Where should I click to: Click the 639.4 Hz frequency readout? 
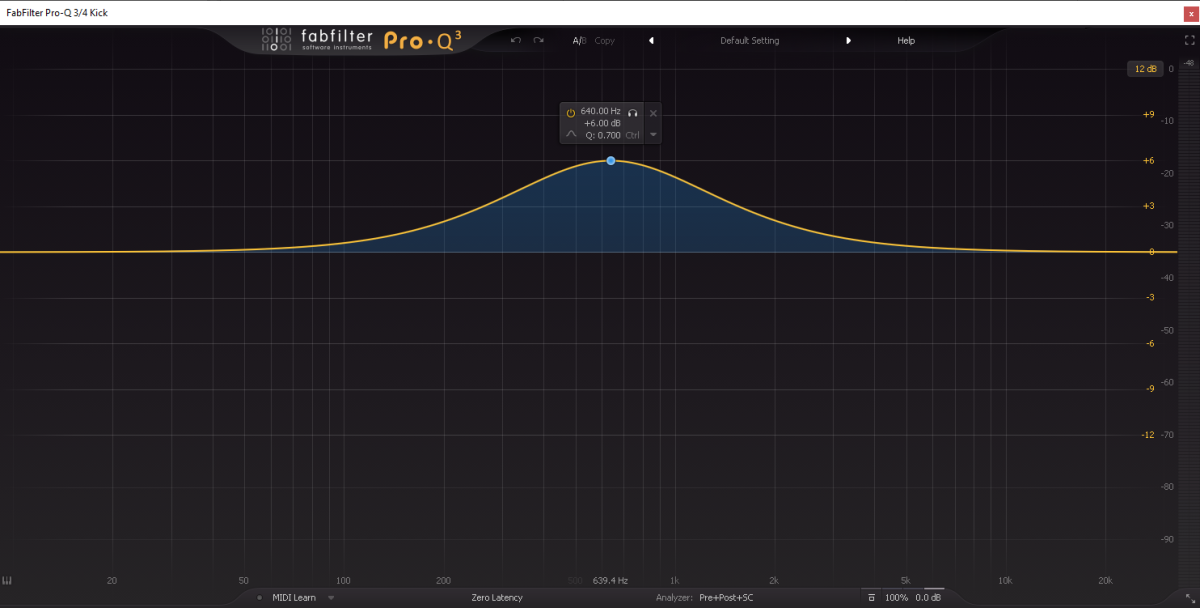click(610, 581)
